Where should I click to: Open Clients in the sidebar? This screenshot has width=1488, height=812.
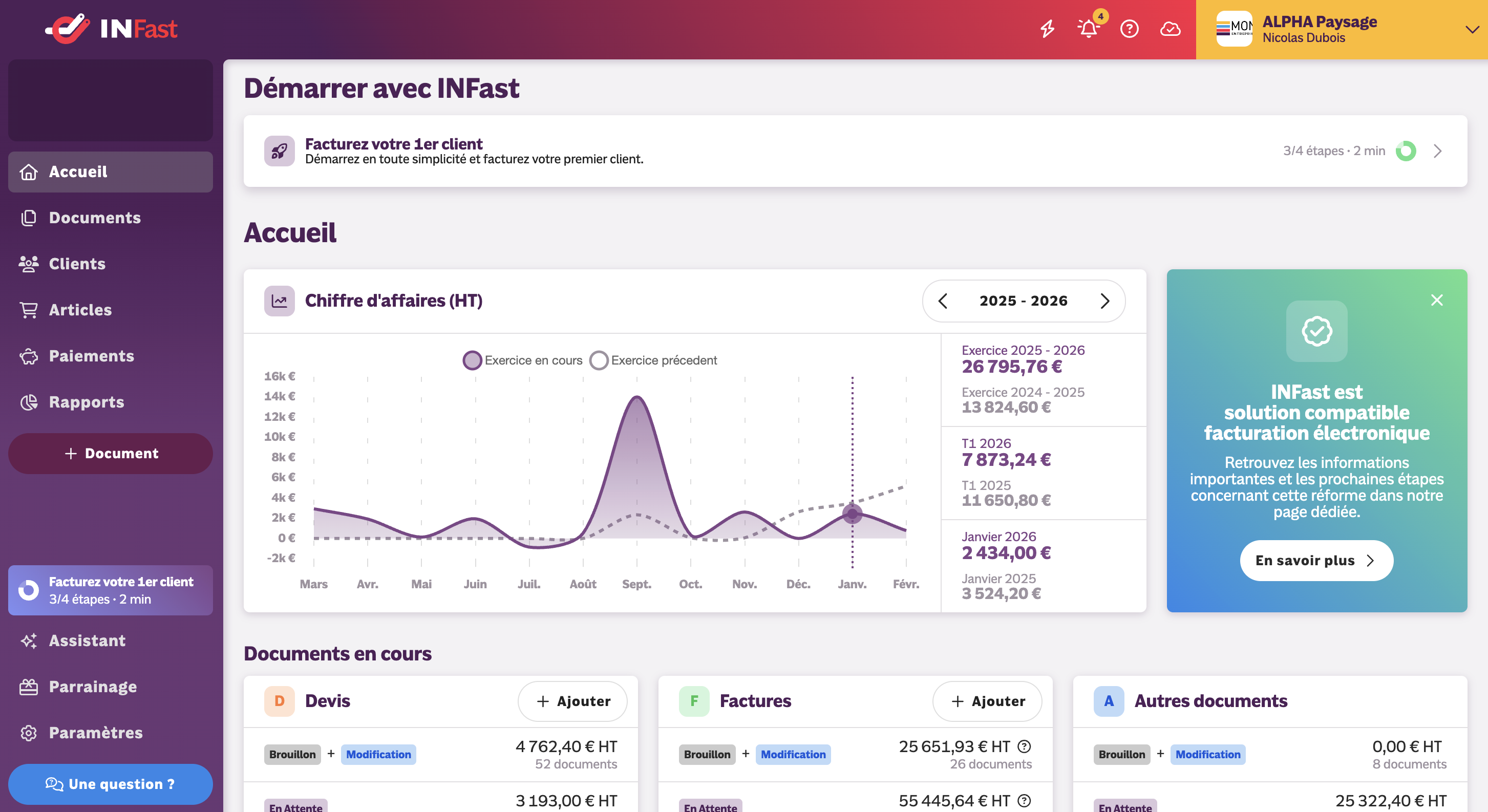(x=110, y=264)
